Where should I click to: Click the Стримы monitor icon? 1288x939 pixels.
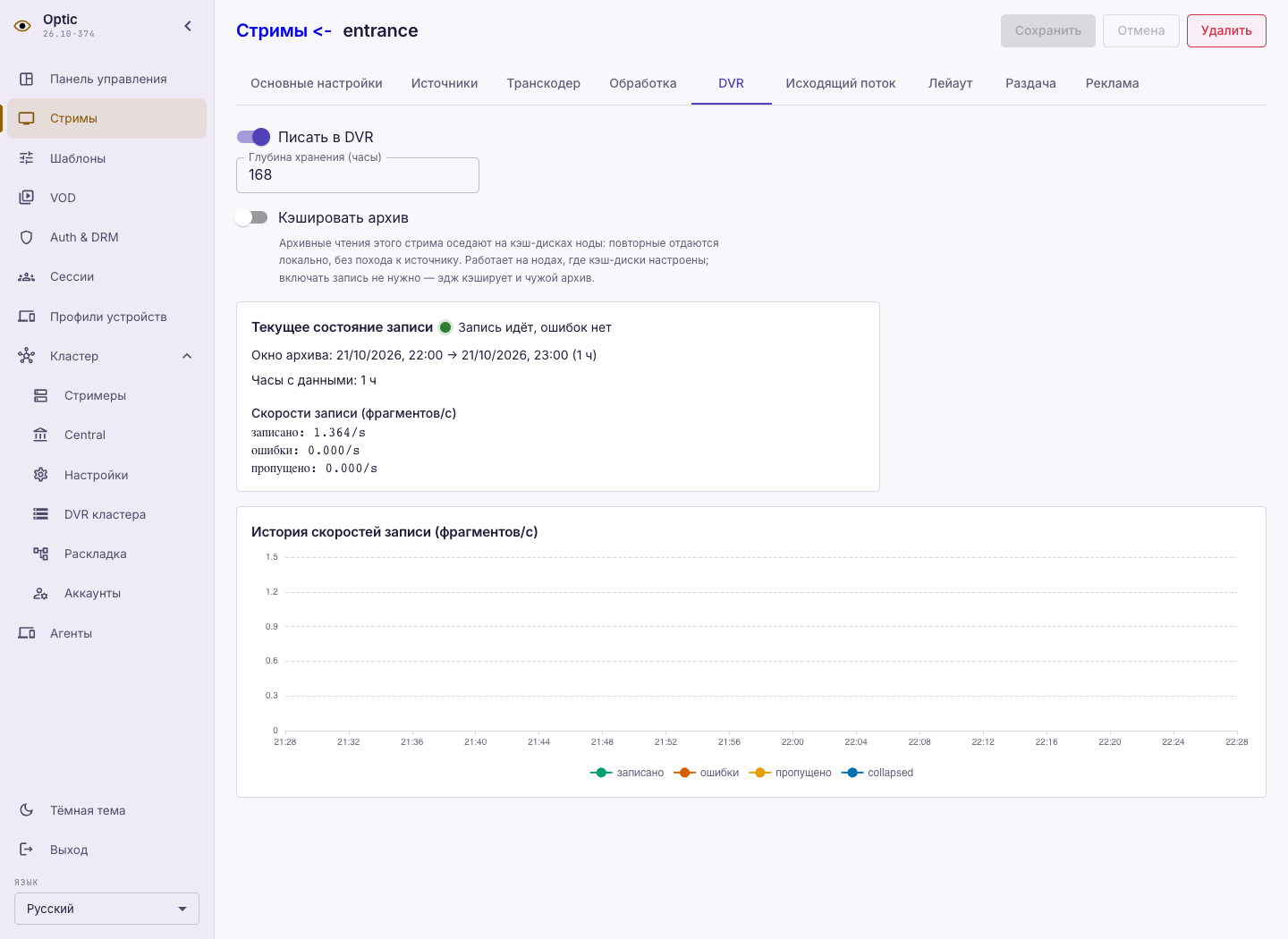click(x=27, y=118)
